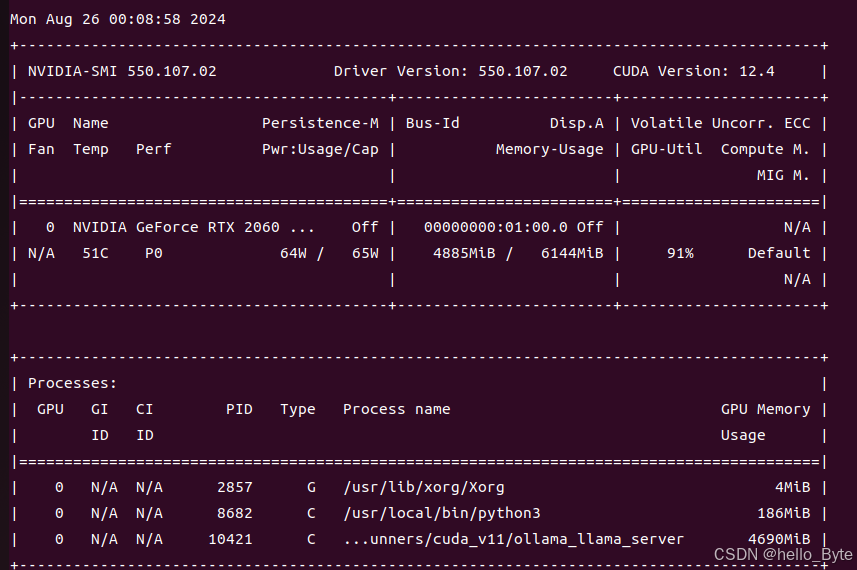Click the 'ollama_llama_server' process path

[x=514, y=539]
